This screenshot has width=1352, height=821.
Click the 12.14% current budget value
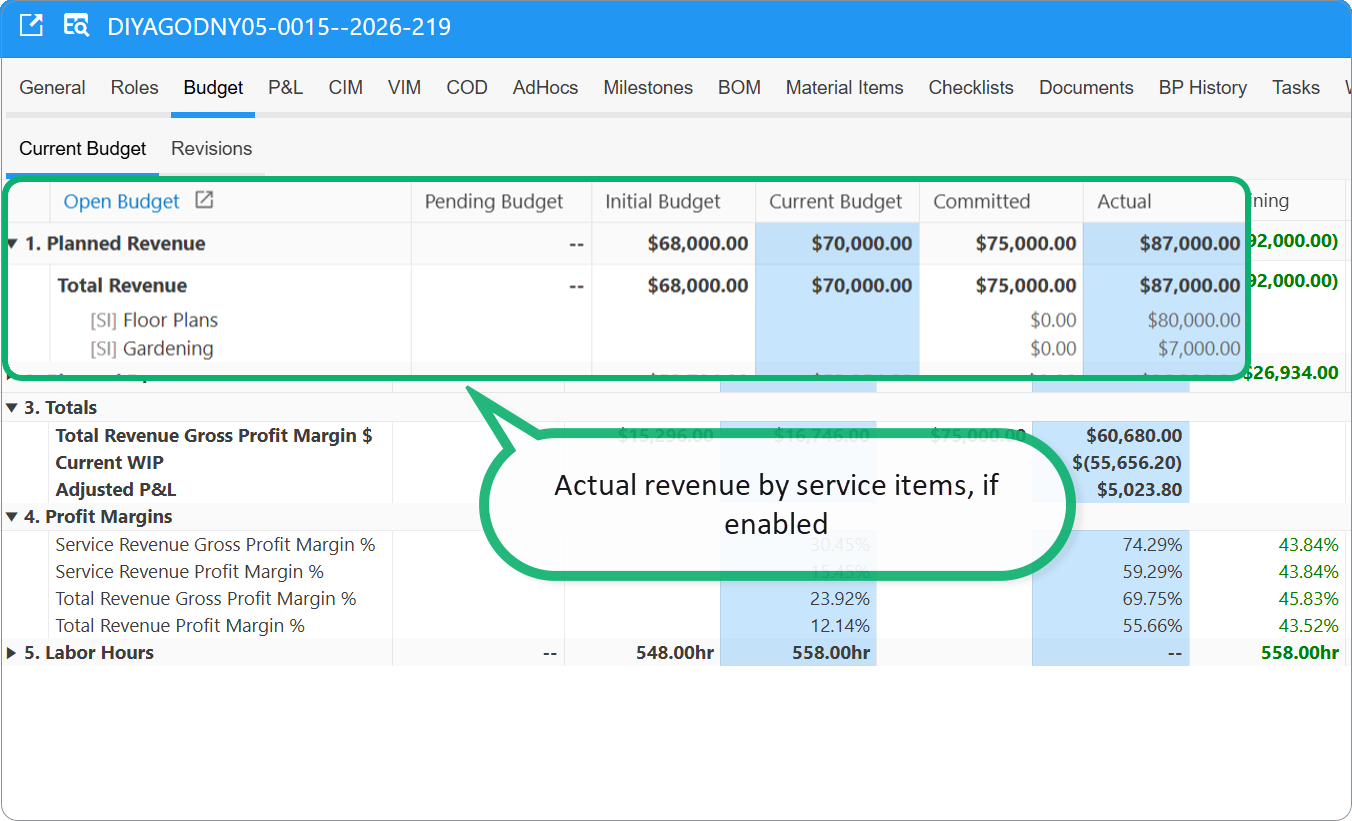point(840,626)
